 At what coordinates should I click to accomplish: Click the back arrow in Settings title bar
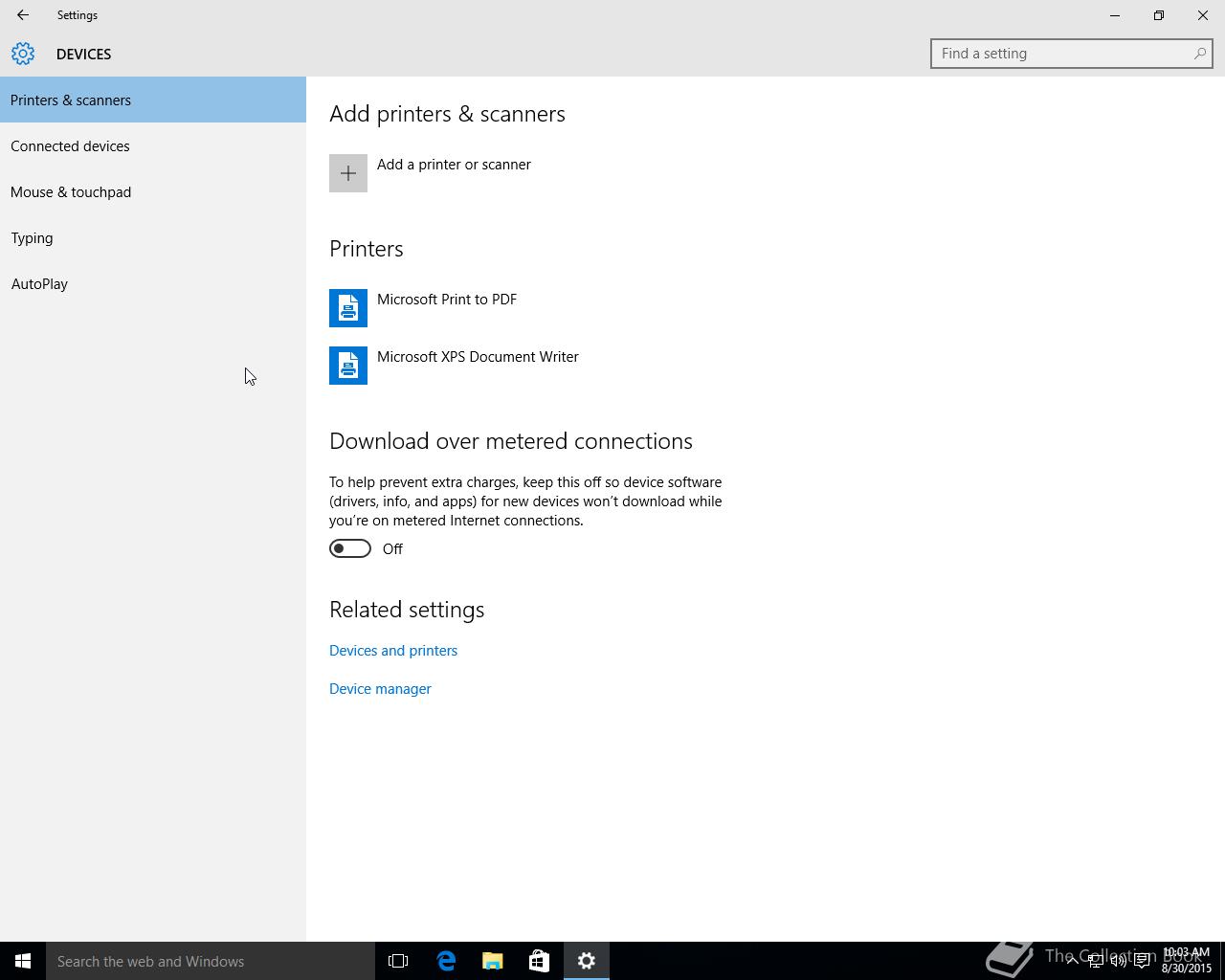click(22, 15)
